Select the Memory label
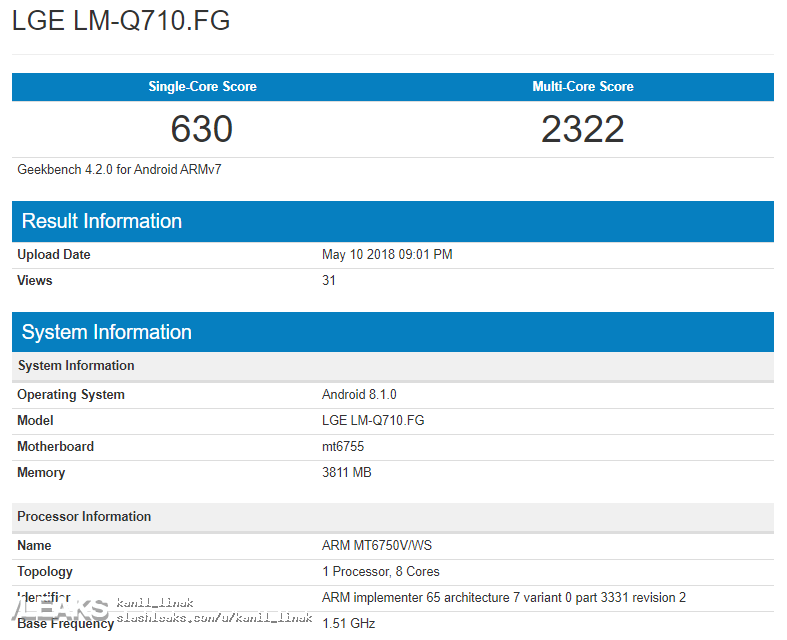The width and height of the screenshot is (787, 640). [41, 473]
